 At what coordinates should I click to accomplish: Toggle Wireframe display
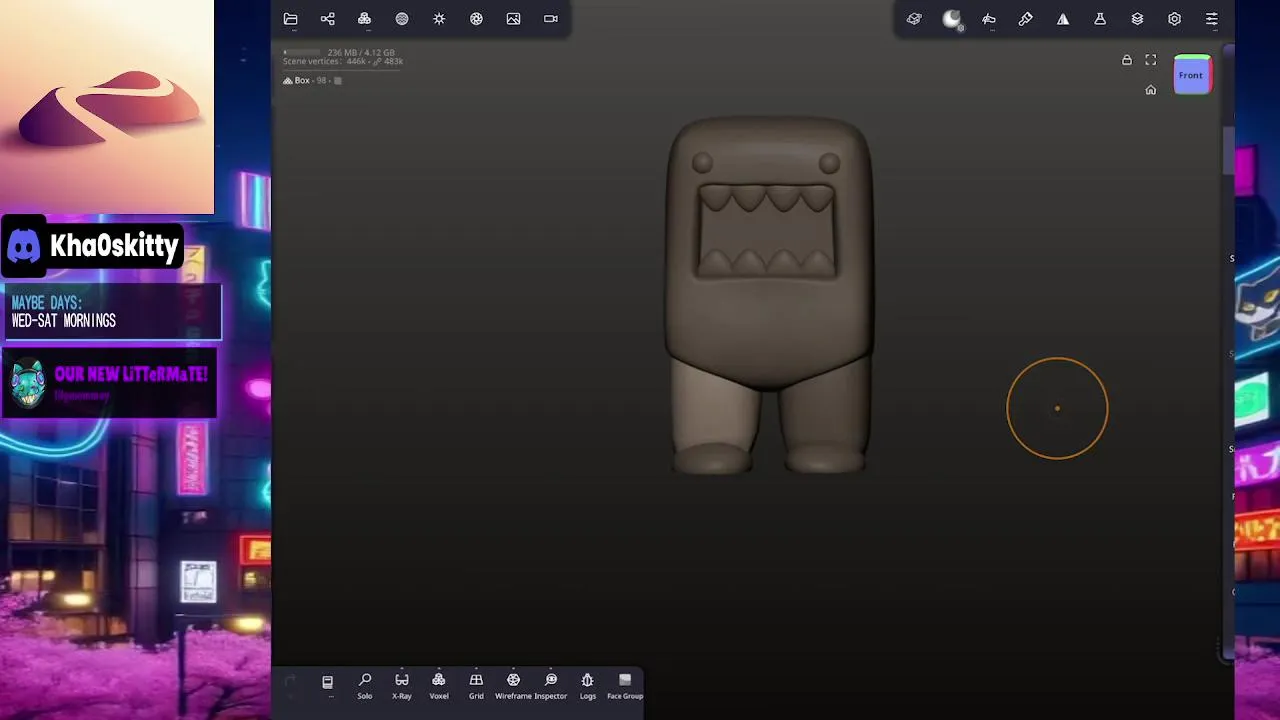[x=513, y=686]
